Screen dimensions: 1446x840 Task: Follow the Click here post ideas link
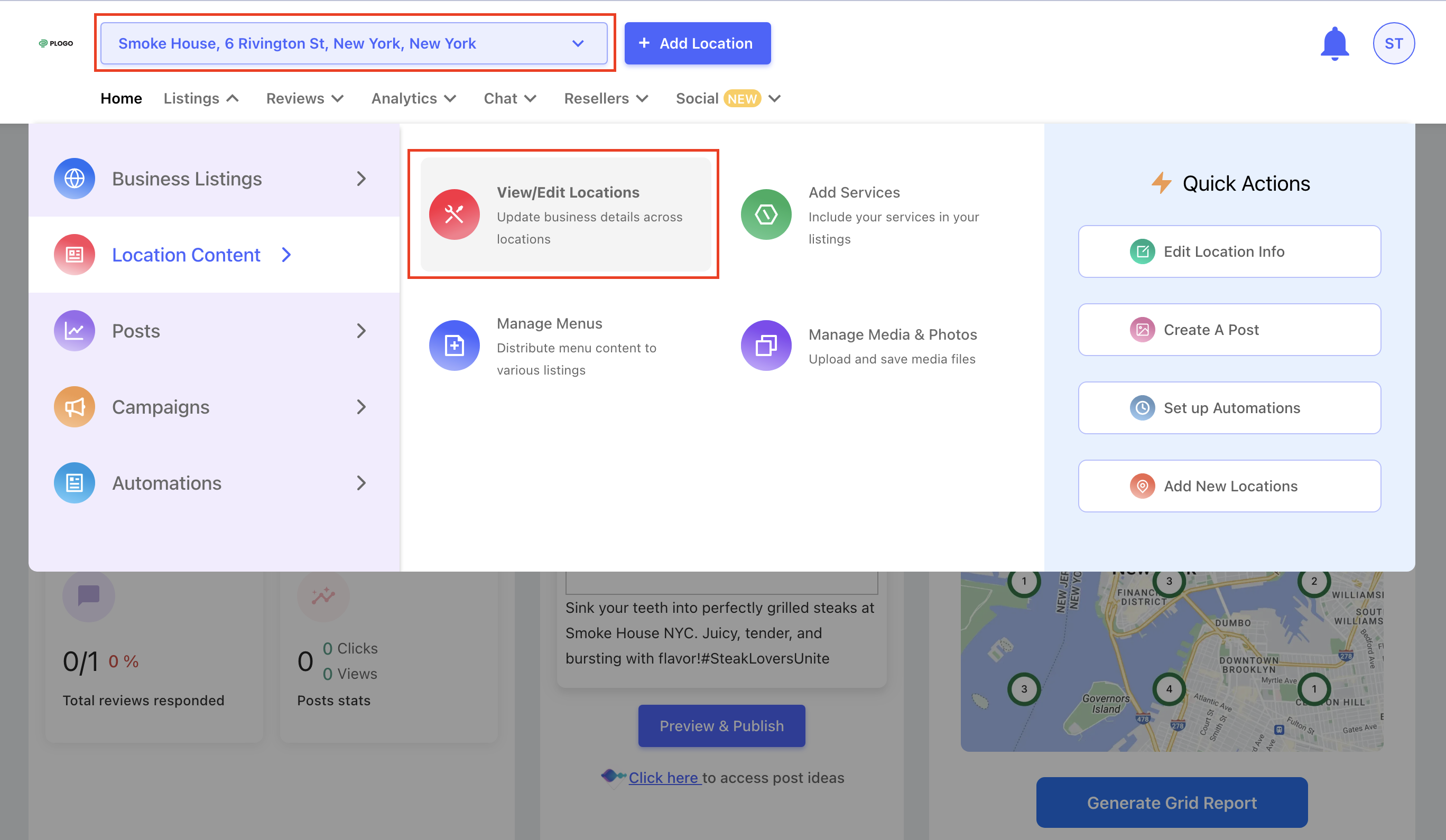tap(664, 778)
